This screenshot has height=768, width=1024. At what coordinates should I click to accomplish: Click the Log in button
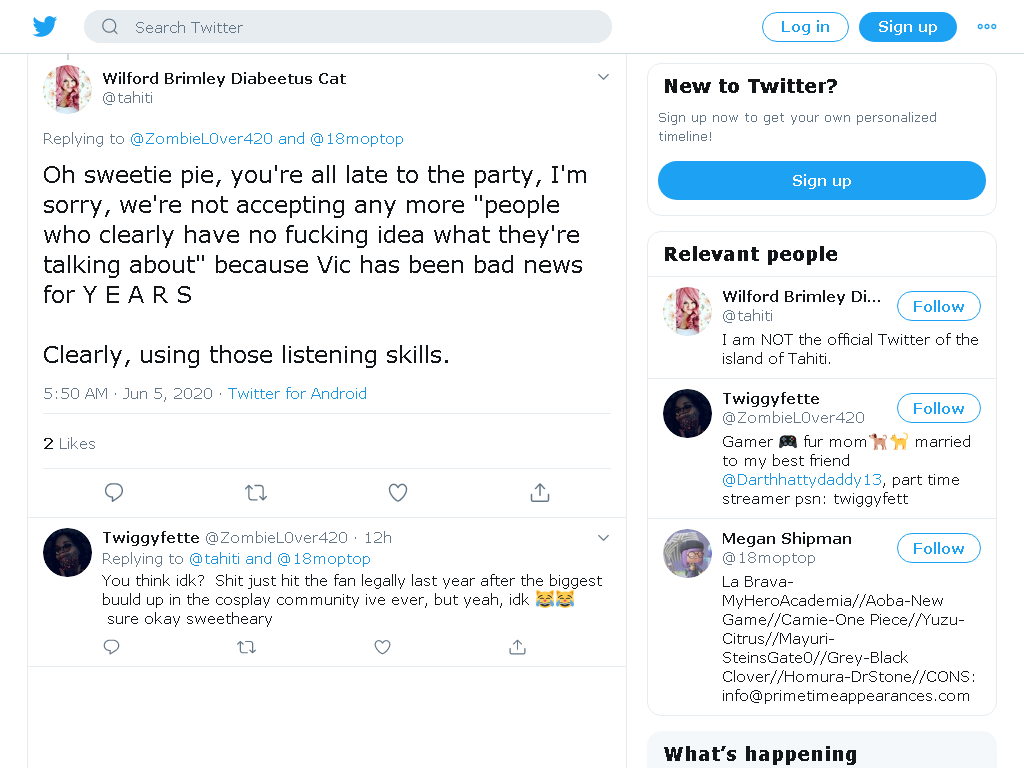(805, 27)
